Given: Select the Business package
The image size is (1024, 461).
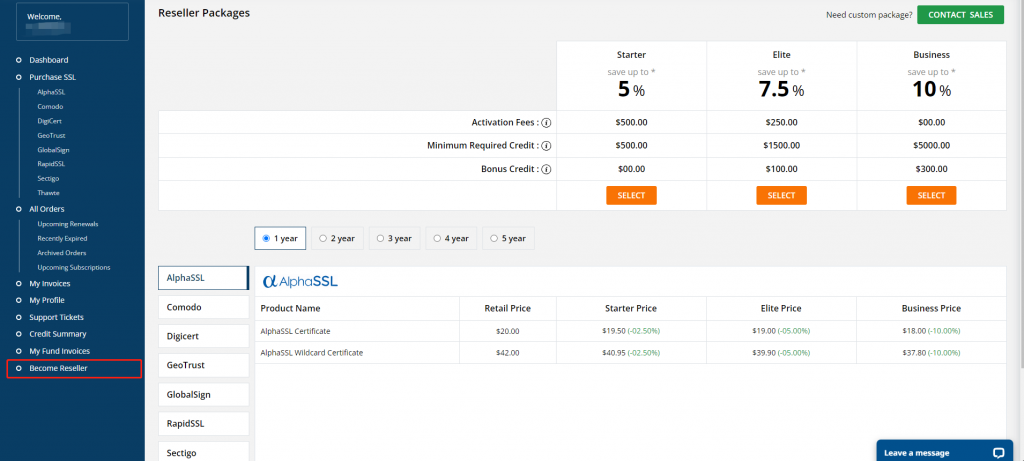Looking at the screenshot, I should pos(931,195).
